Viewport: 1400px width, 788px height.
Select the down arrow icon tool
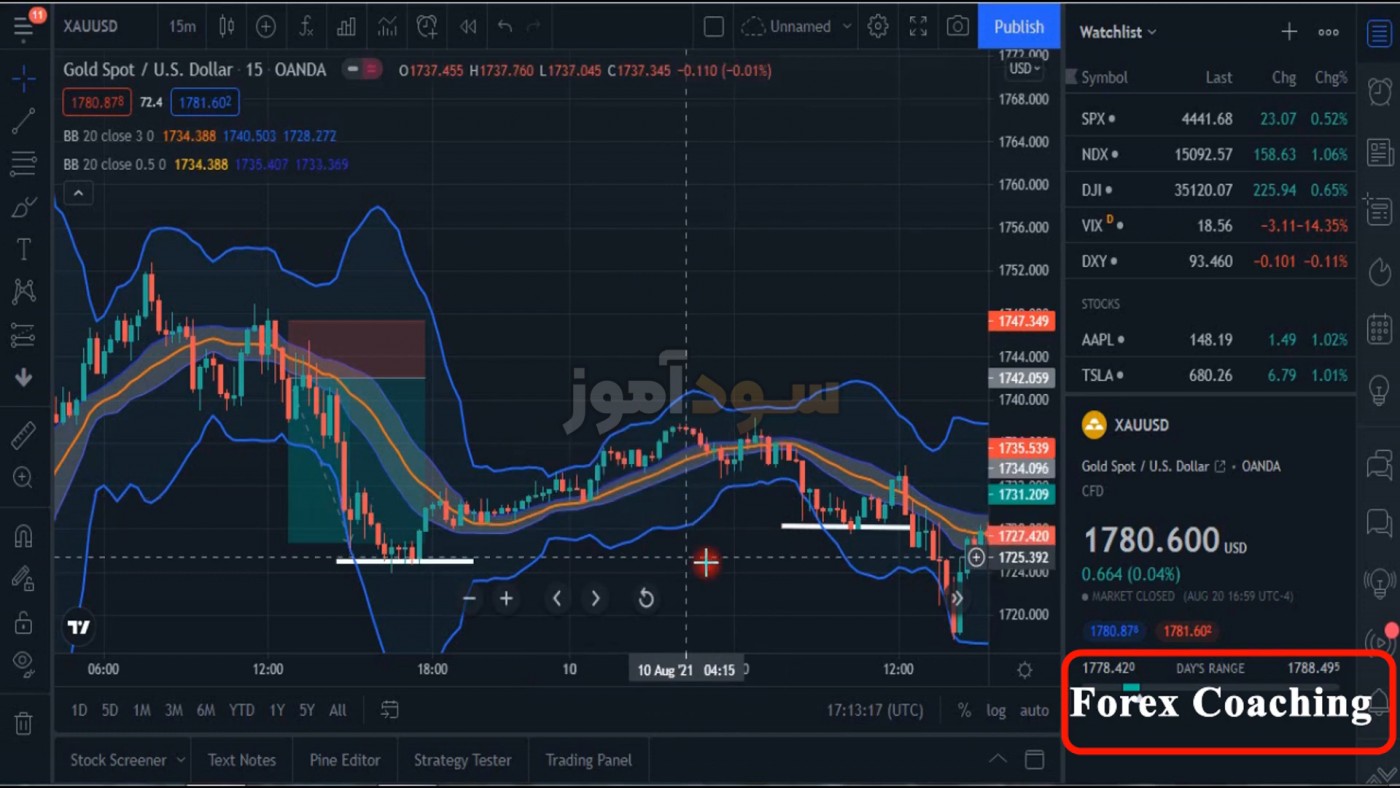(23, 377)
